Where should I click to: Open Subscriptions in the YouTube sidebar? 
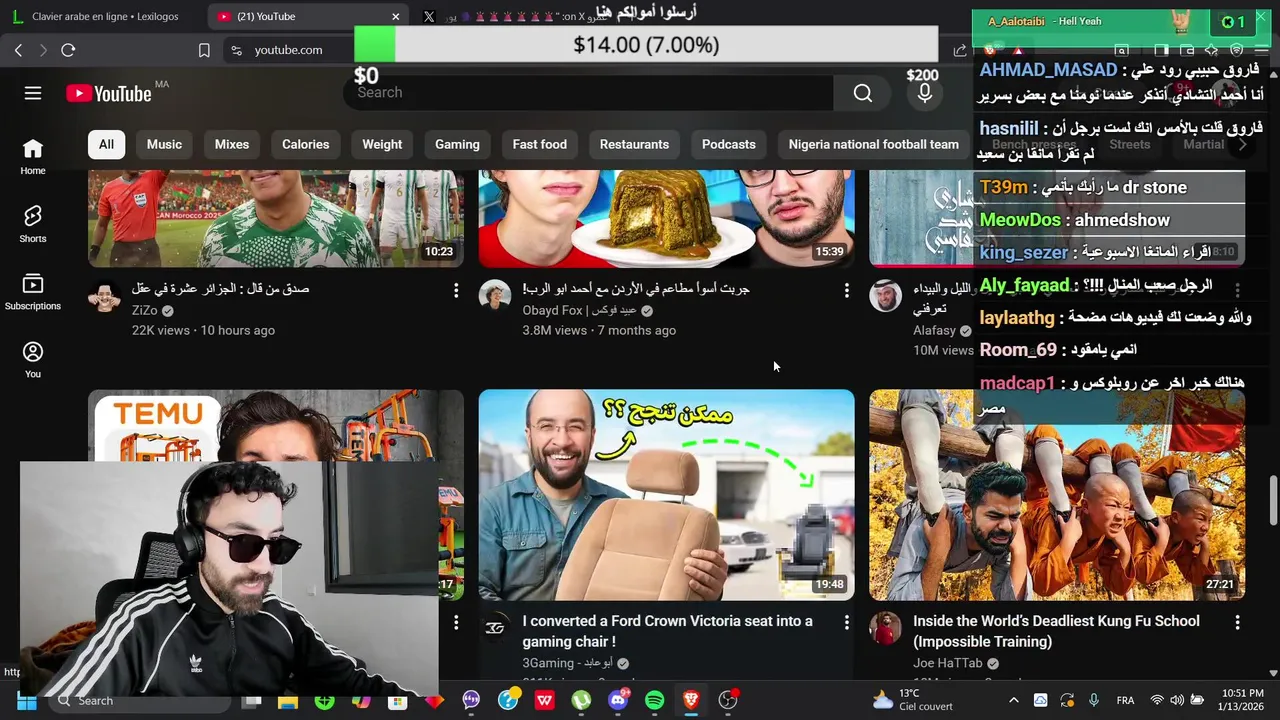pyautogui.click(x=33, y=291)
